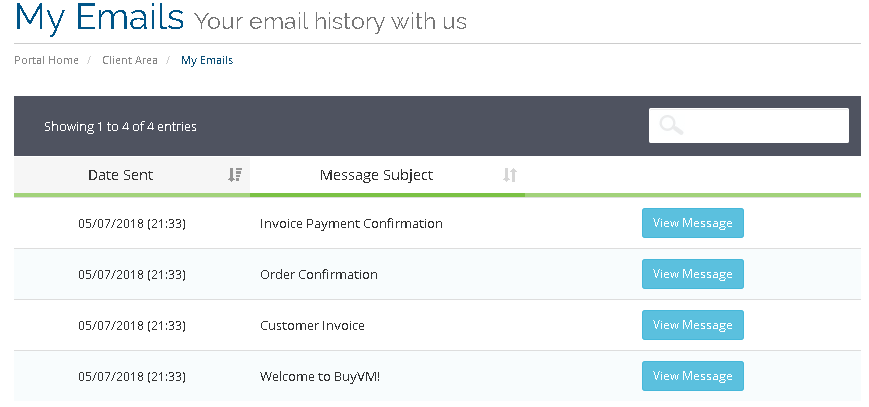This screenshot has height=407, width=869.
Task: Focus the email search input box
Action: [765, 126]
